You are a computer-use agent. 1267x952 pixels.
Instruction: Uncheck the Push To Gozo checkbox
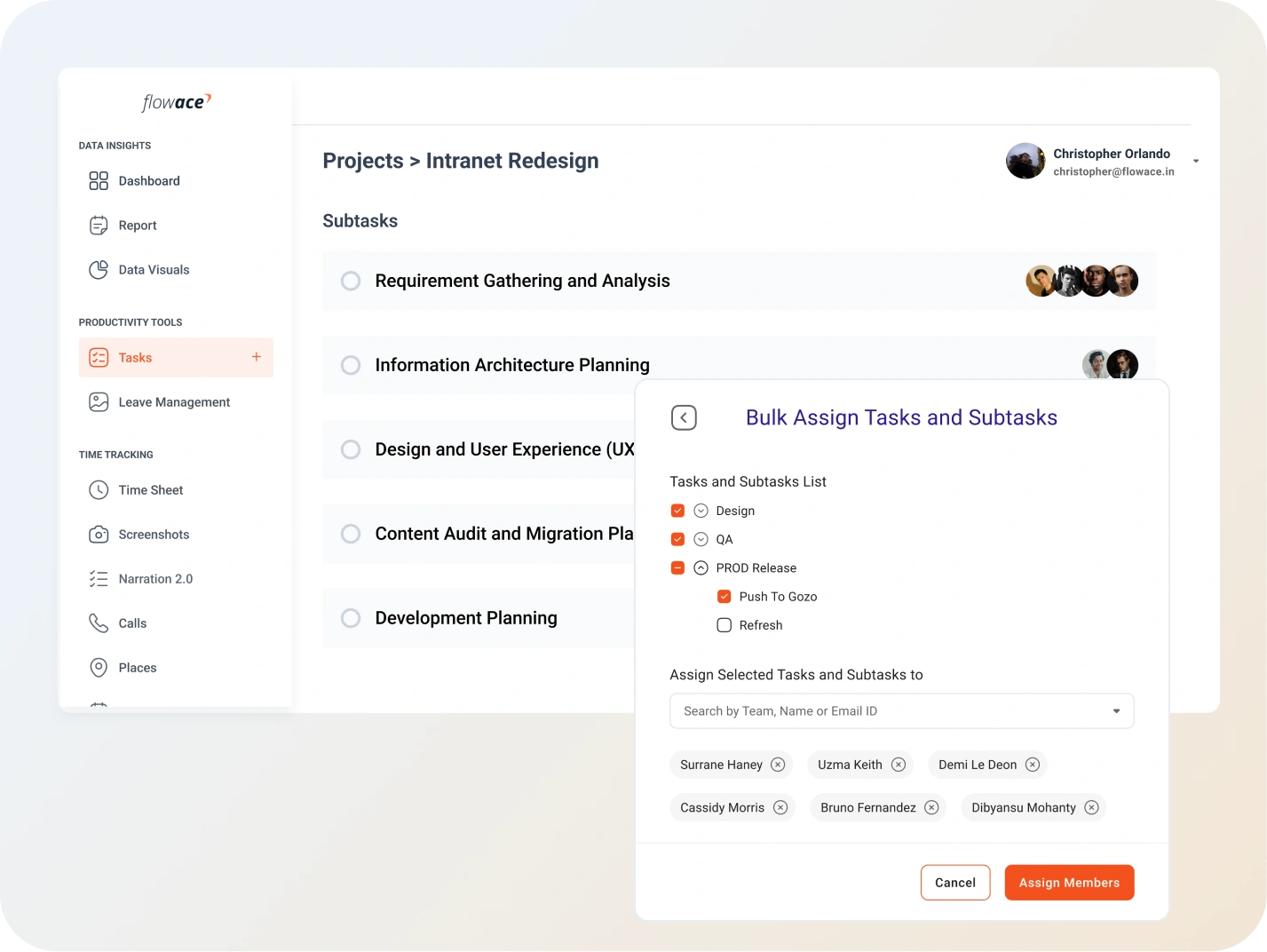[x=725, y=597]
